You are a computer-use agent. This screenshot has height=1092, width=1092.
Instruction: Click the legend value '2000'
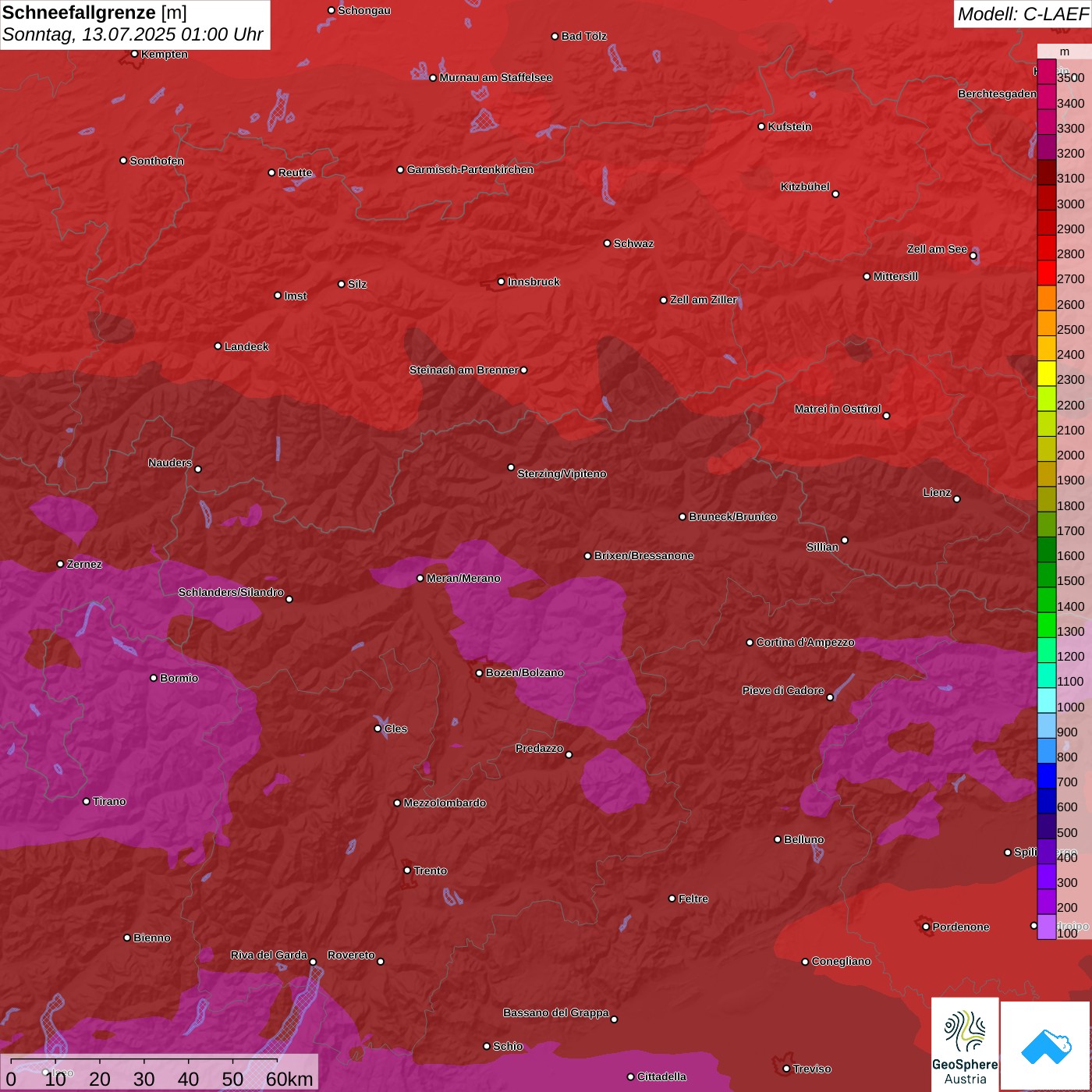click(1070, 456)
